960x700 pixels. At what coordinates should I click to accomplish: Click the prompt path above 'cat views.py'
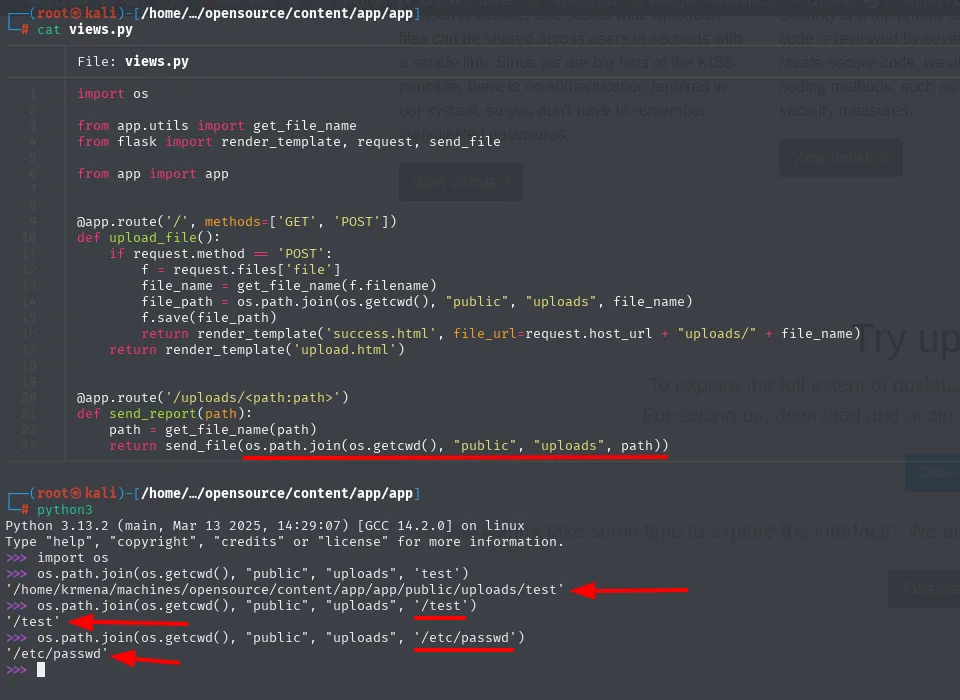tap(277, 13)
